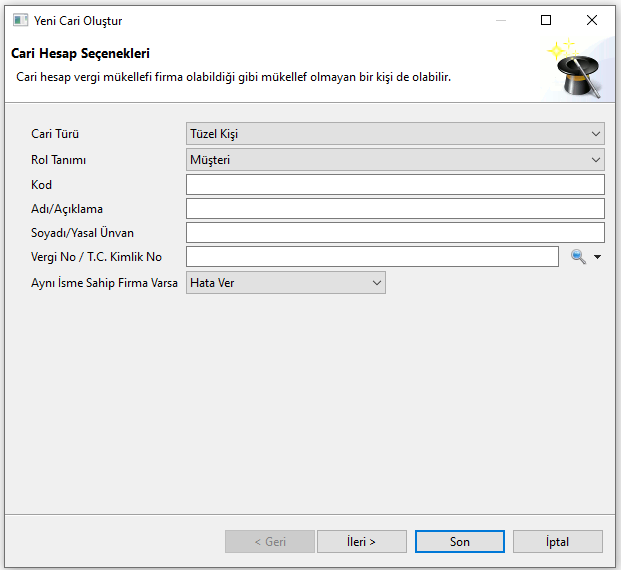Focus the Kod text field

coord(395,184)
